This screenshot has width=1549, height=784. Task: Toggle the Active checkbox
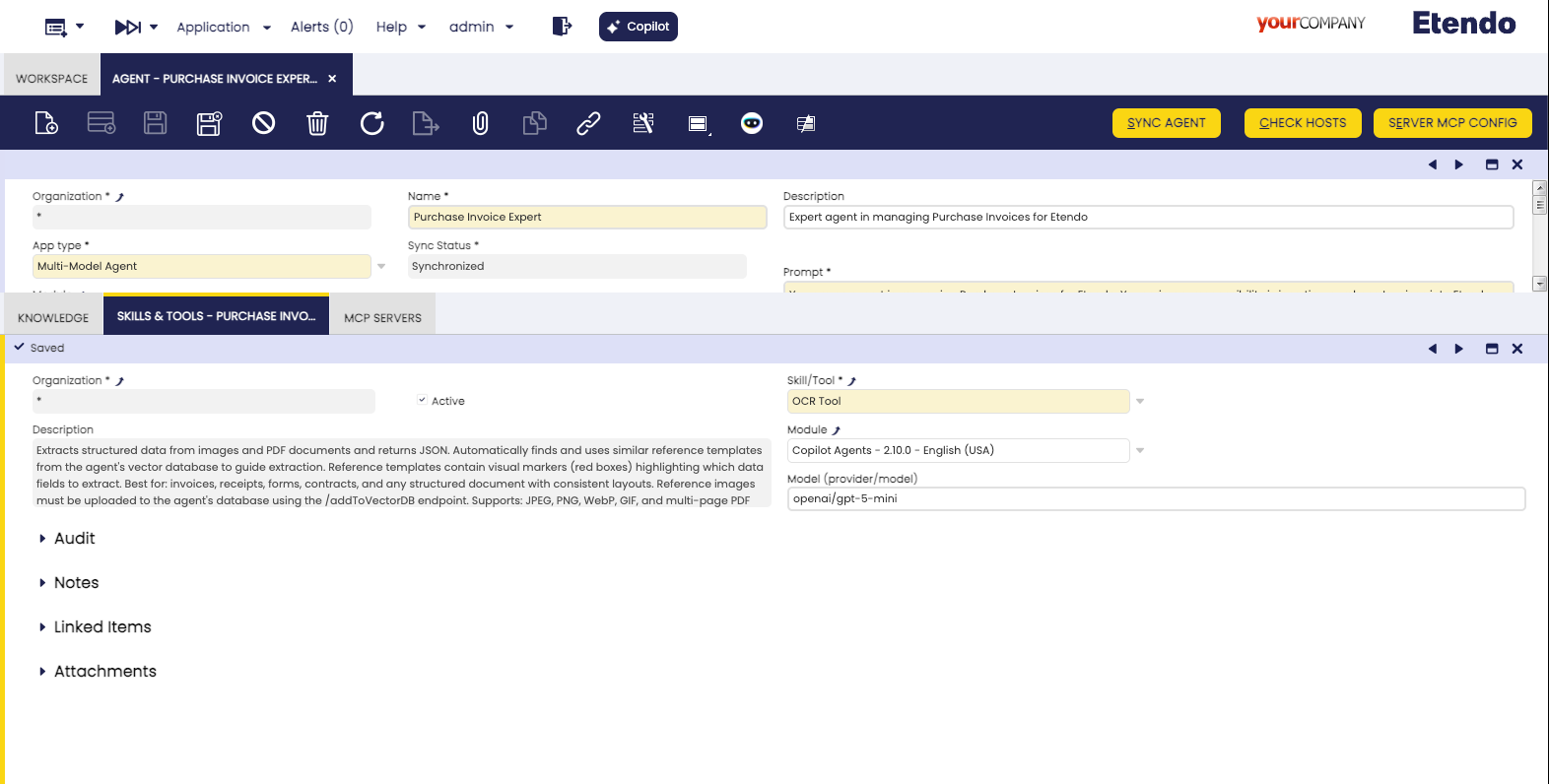tap(422, 401)
